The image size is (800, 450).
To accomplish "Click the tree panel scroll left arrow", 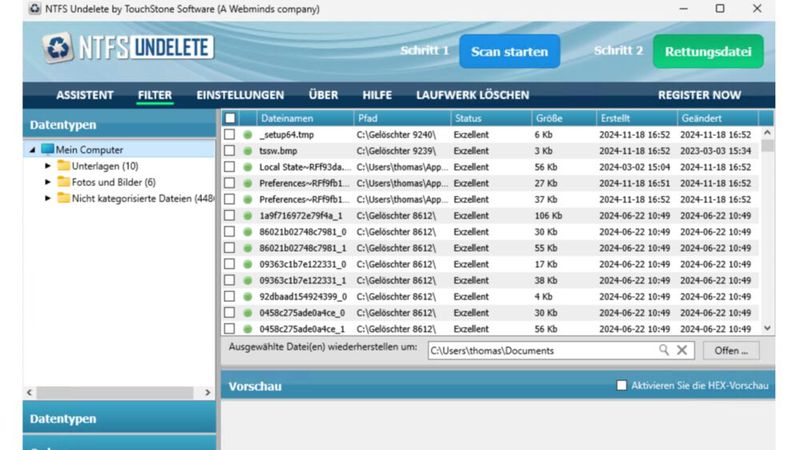I will point(29,392).
